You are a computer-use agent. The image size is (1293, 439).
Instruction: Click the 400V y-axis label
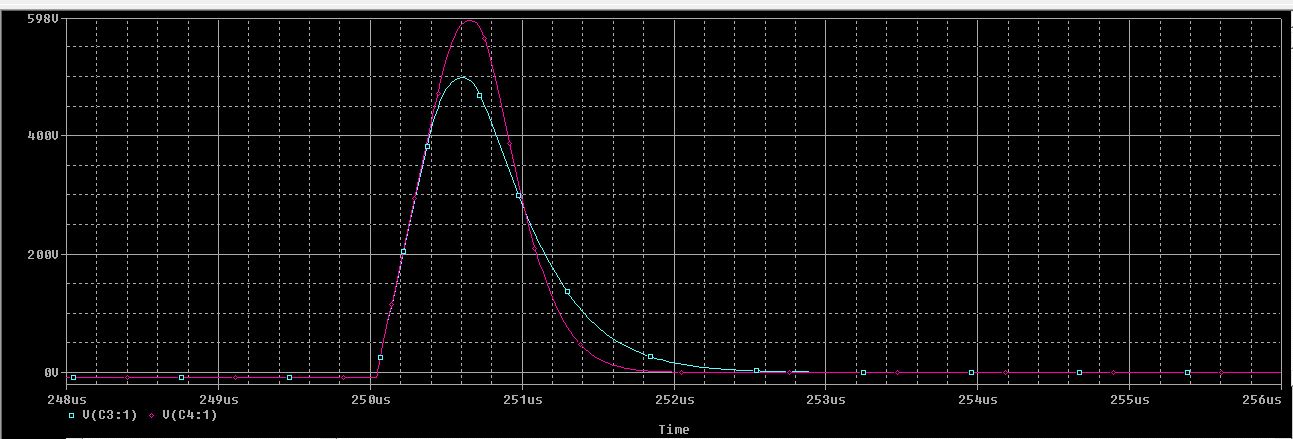click(x=44, y=135)
